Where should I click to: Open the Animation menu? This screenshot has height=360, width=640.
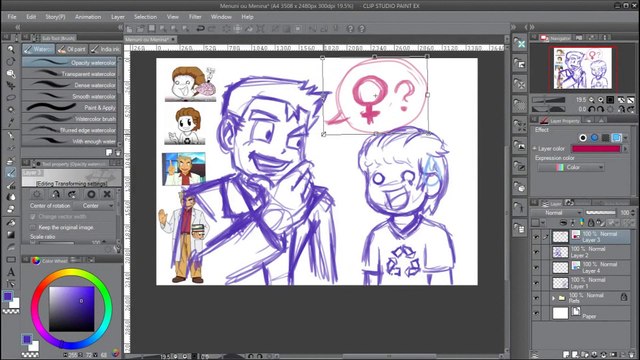[88, 17]
